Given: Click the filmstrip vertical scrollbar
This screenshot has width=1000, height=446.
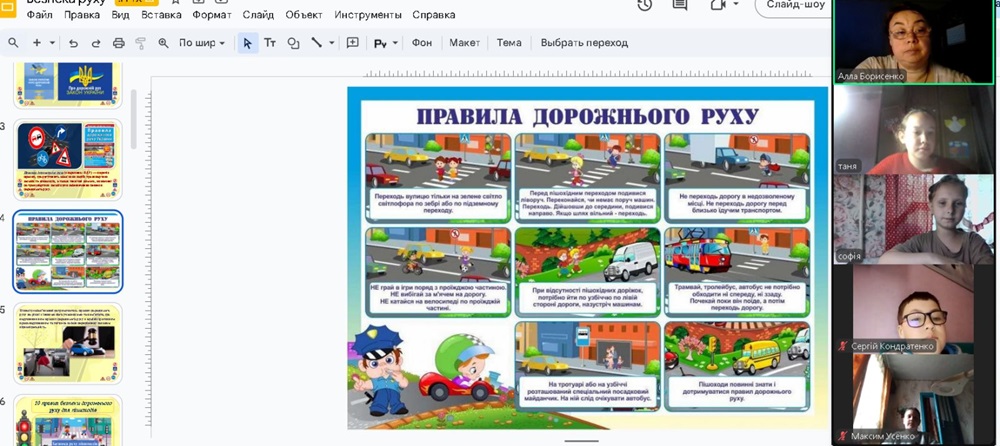Looking at the screenshot, I should pyautogui.click(x=133, y=119).
